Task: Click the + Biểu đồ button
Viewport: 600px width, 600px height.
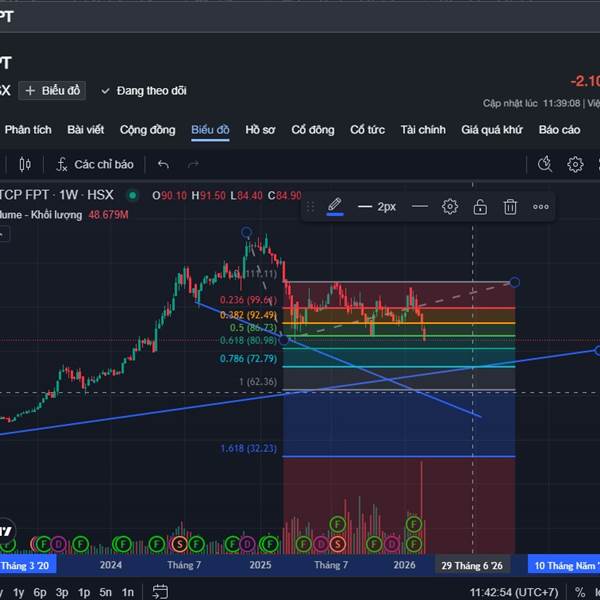Action: point(52,91)
